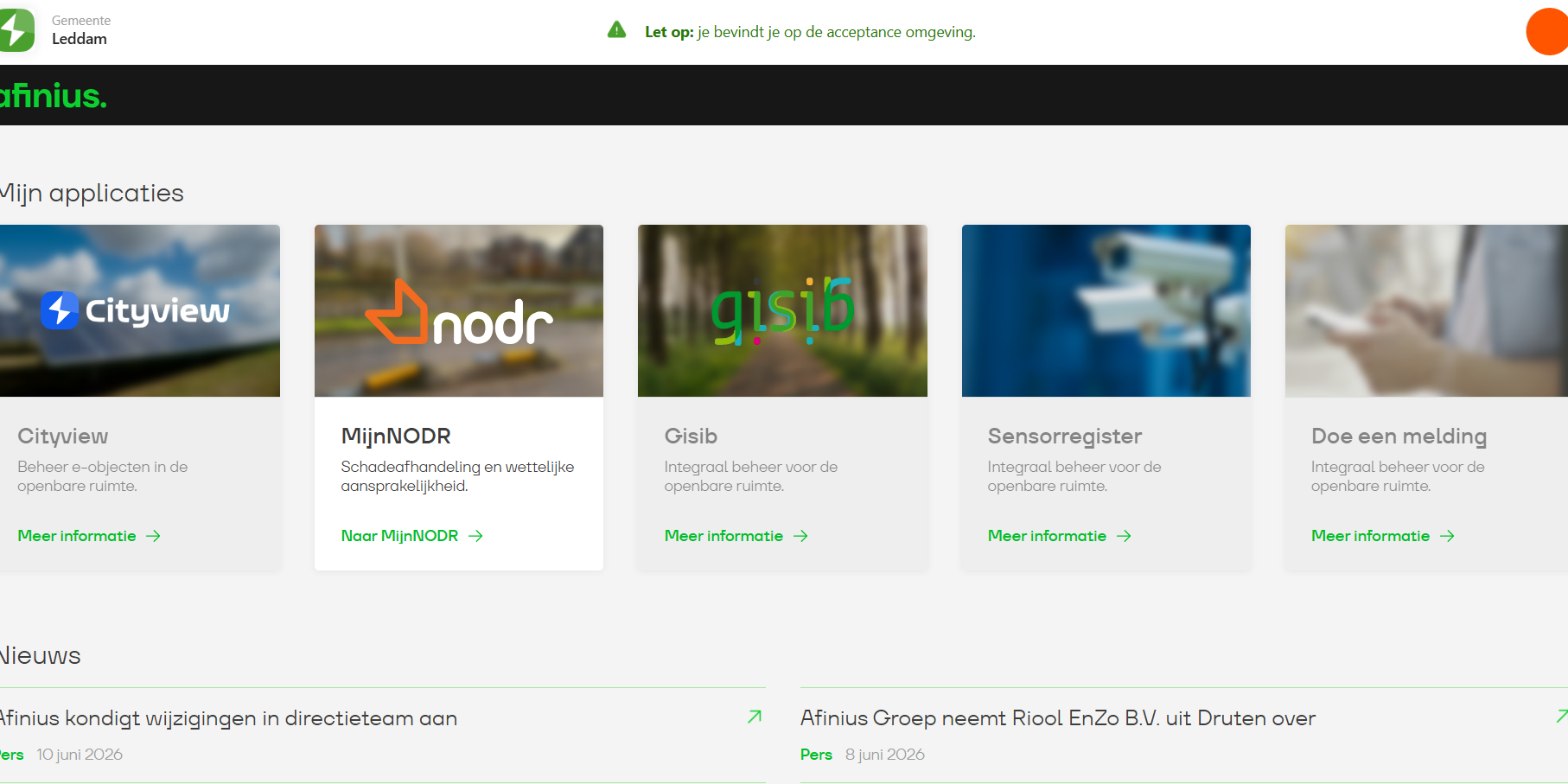The height and width of the screenshot is (784, 1568).
Task: Click the green lightning bolt Gemeente logo
Action: (x=16, y=30)
